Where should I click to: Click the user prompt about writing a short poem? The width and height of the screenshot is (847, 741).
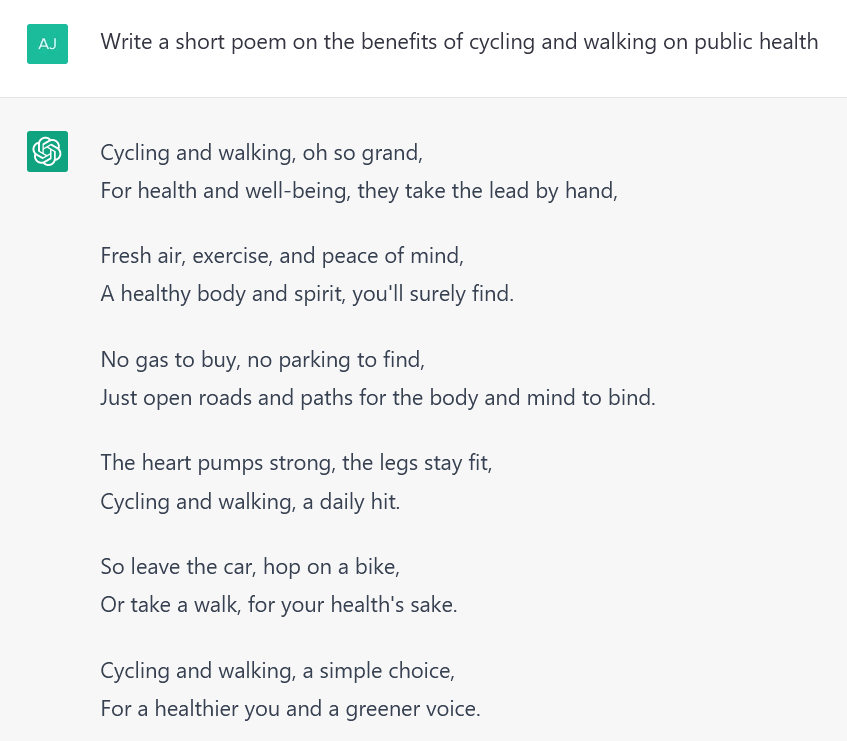(x=459, y=42)
